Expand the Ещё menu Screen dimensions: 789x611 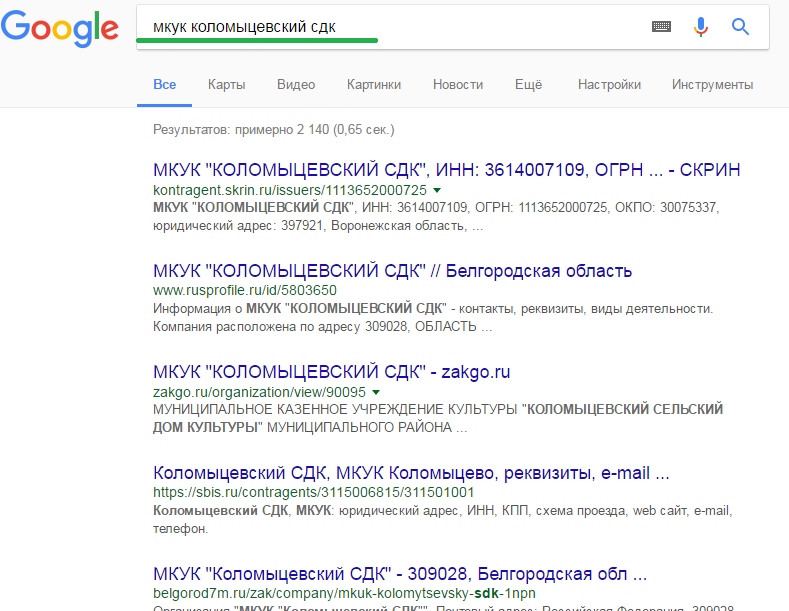click(528, 85)
